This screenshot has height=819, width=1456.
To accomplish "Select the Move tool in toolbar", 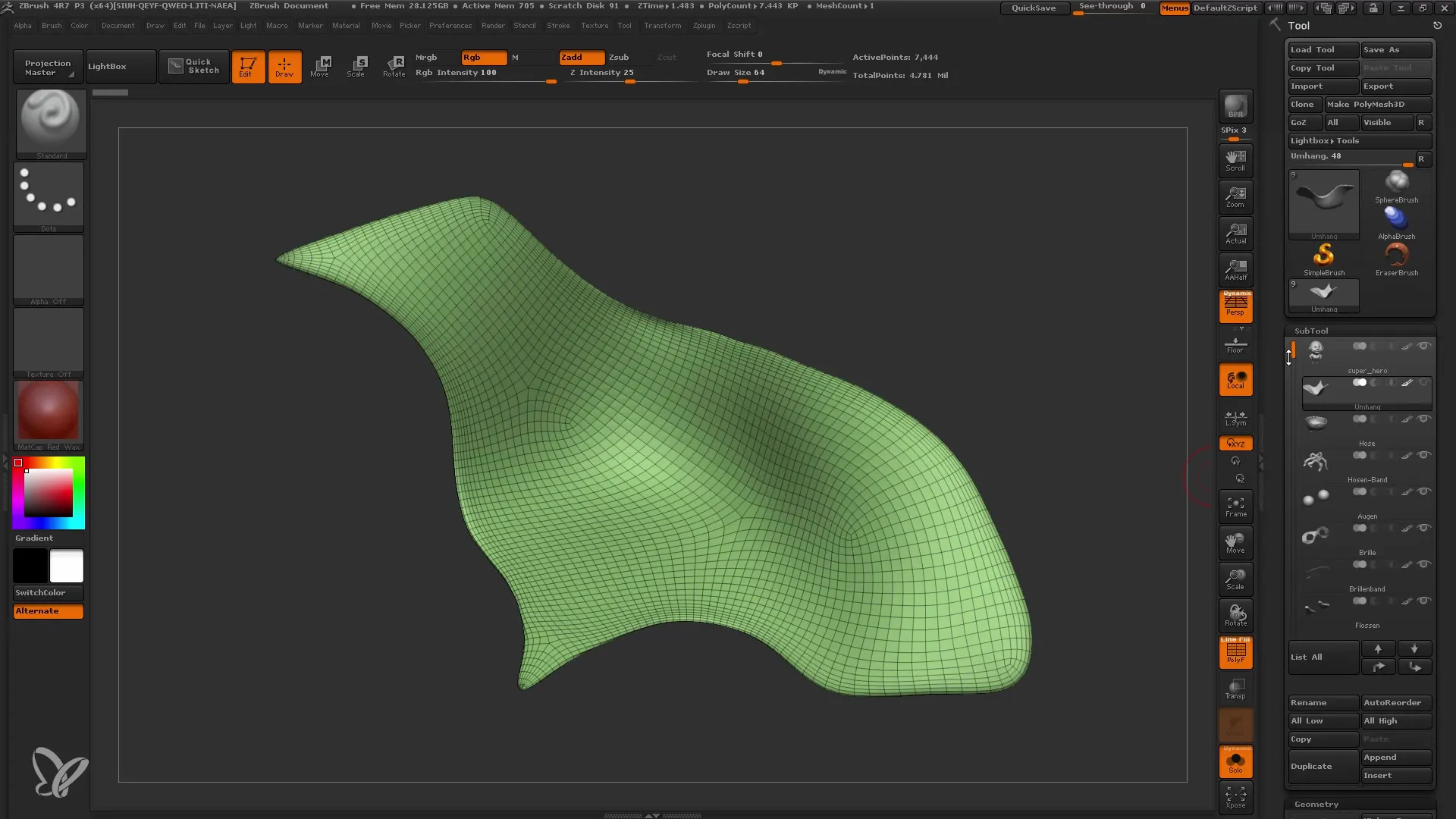I will 321,65.
